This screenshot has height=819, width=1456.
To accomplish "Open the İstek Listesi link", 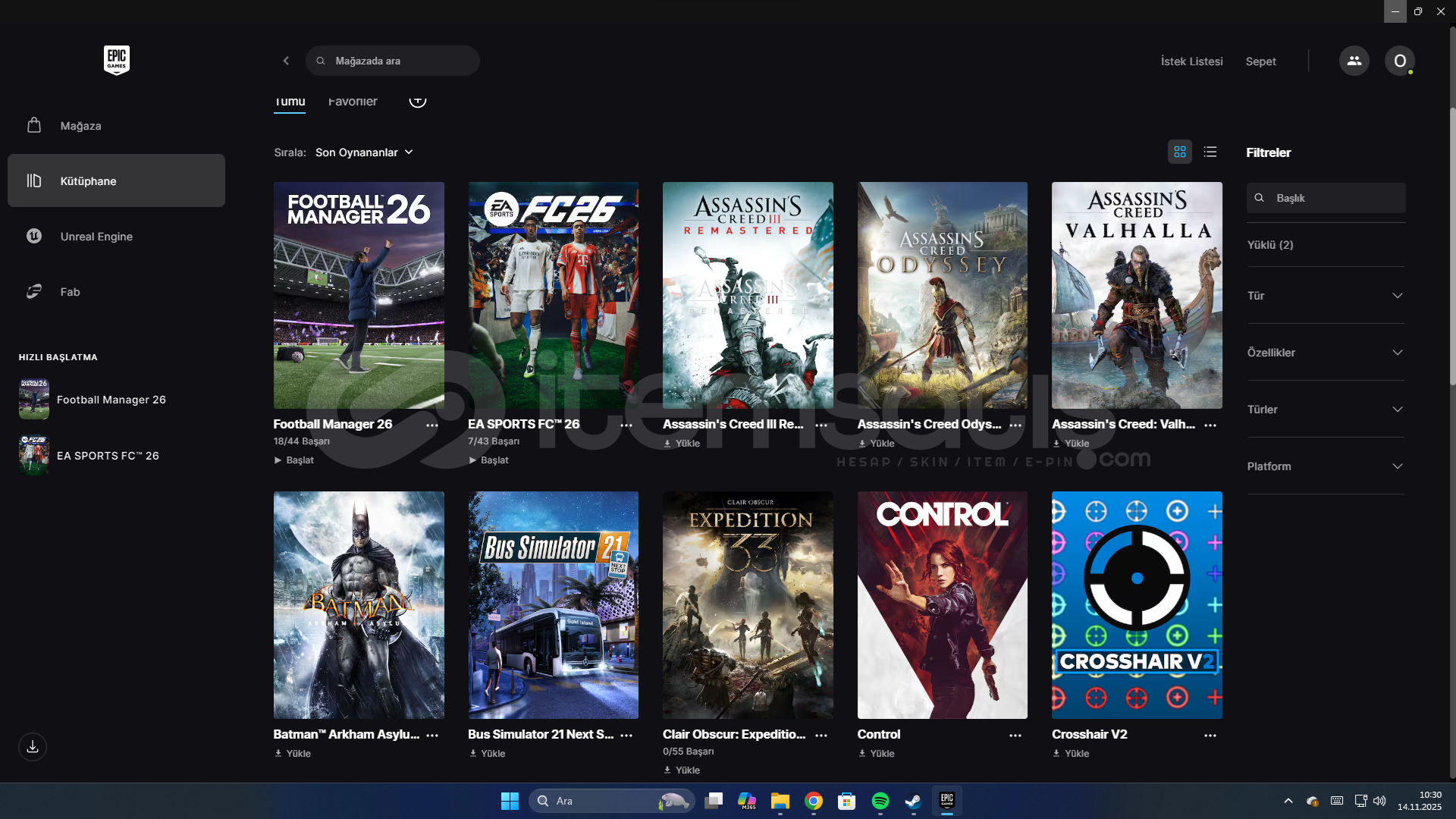I will 1191,61.
